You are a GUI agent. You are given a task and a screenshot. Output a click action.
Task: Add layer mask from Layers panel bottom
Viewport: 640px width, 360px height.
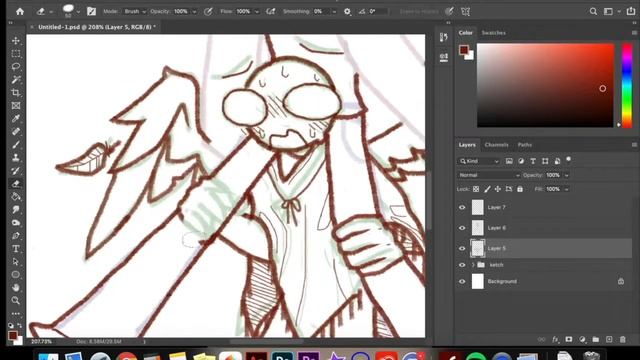click(569, 339)
